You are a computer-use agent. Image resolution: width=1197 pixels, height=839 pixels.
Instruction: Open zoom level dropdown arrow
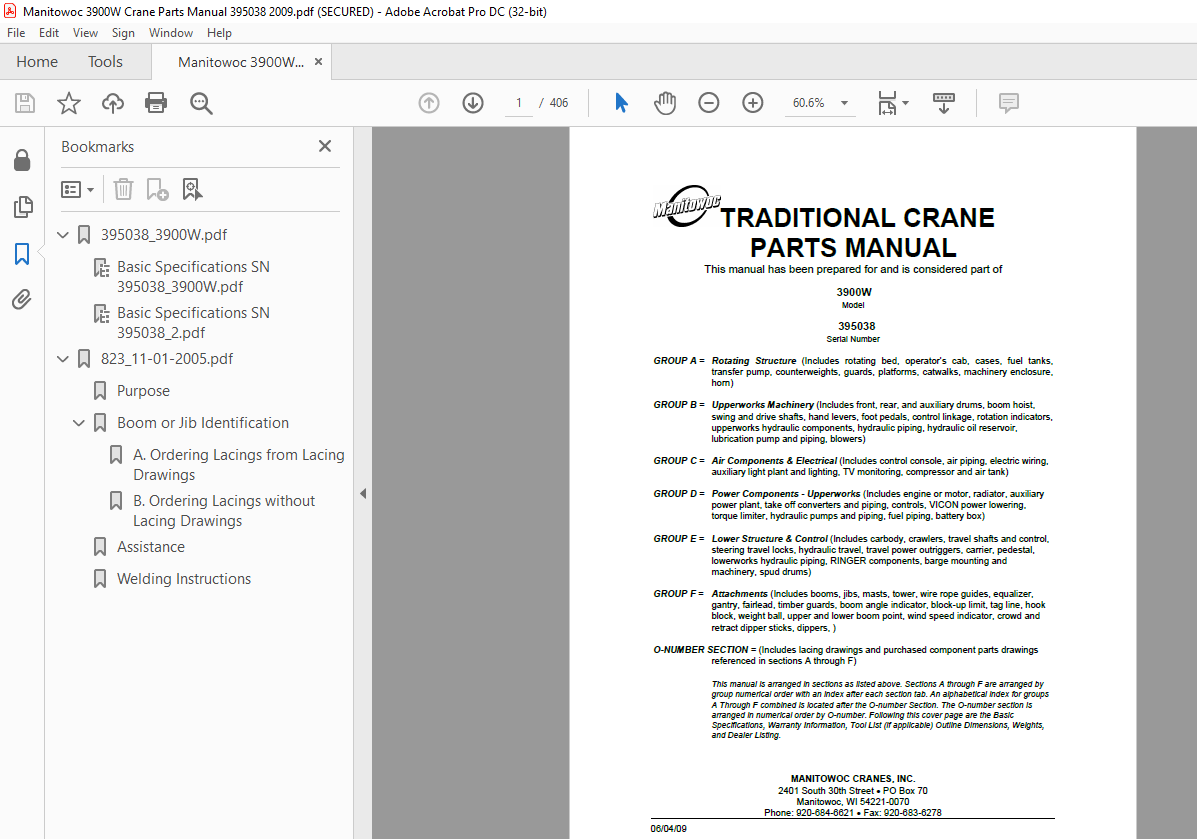pyautogui.click(x=844, y=103)
